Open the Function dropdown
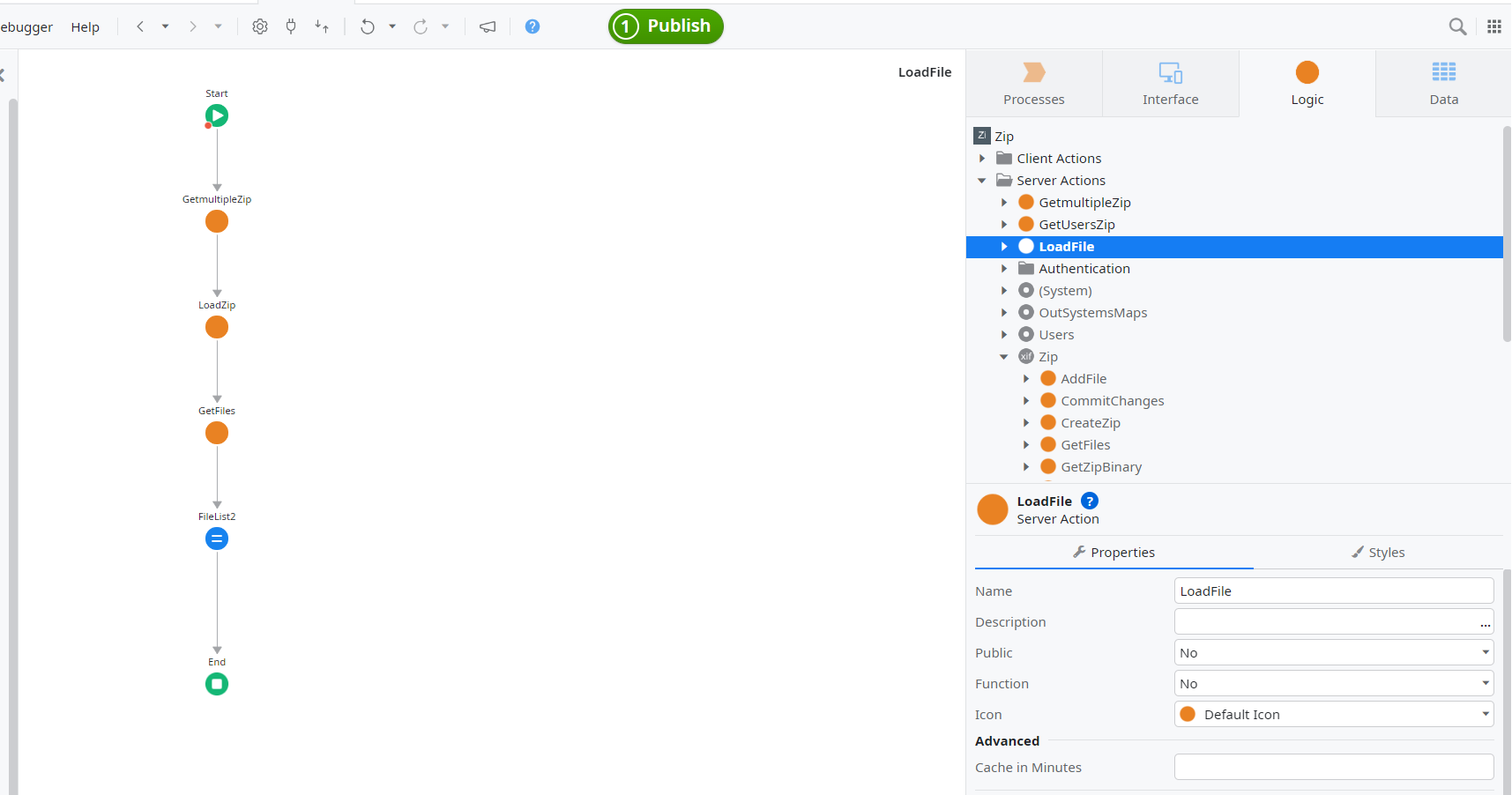This screenshot has height=795, width=1512. click(1334, 683)
